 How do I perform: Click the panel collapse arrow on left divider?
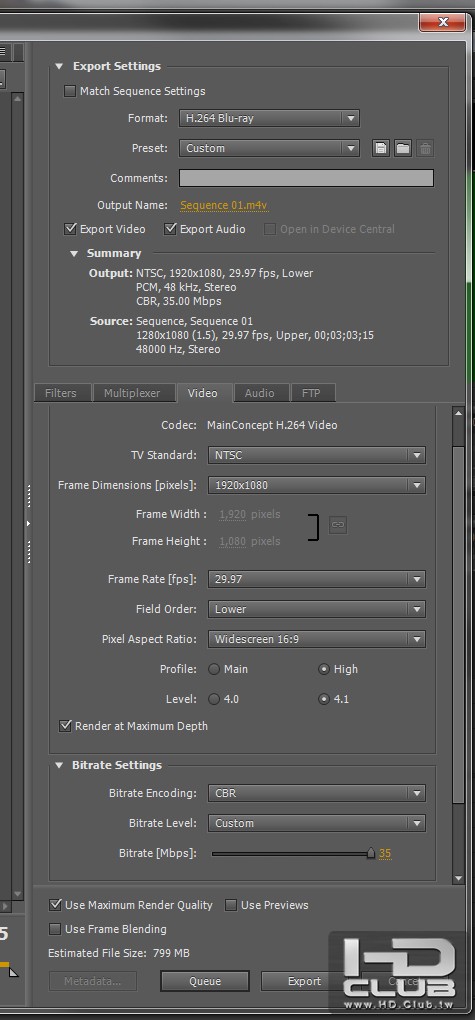pos(28,524)
